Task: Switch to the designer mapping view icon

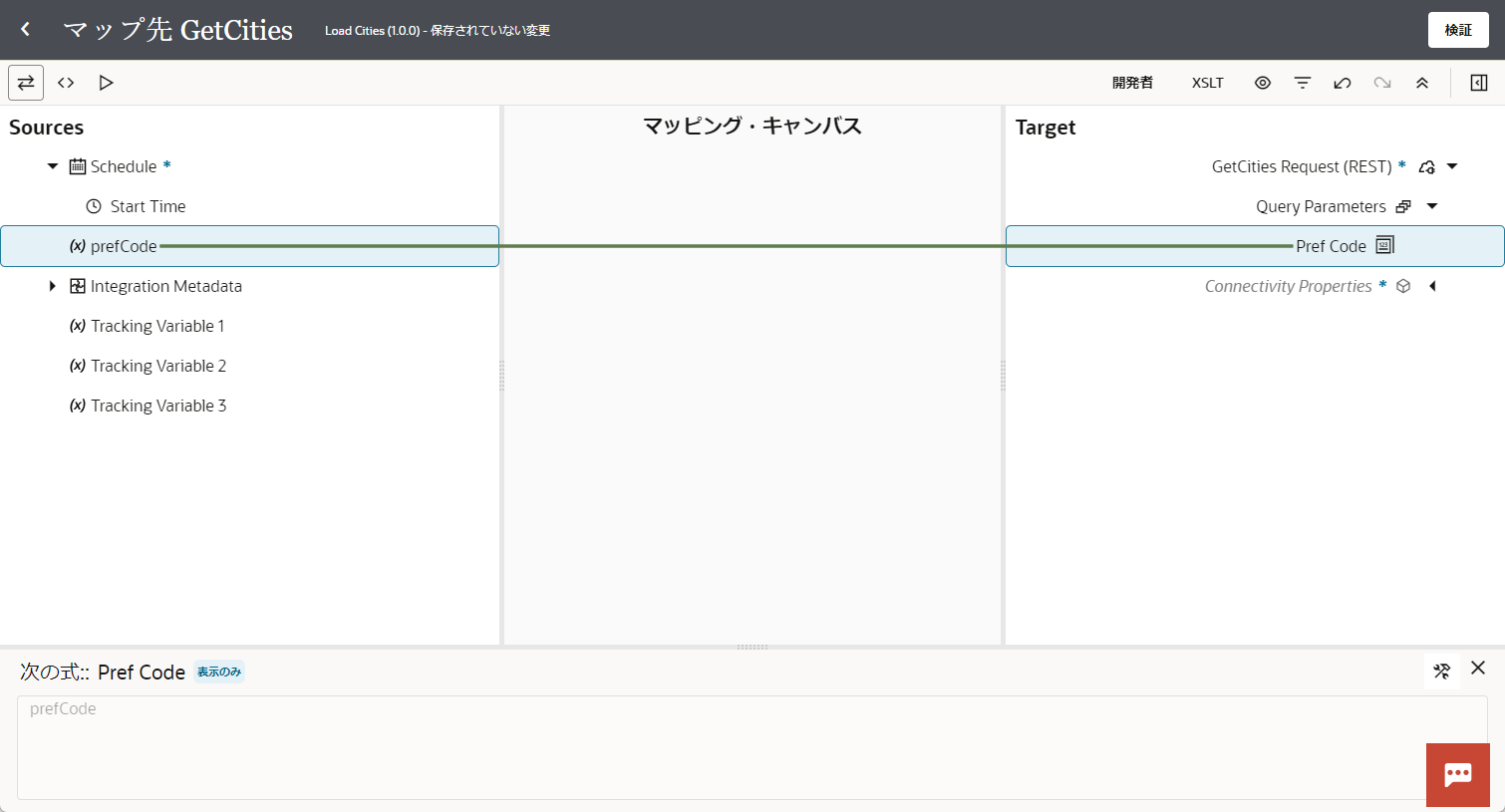Action: pos(26,83)
